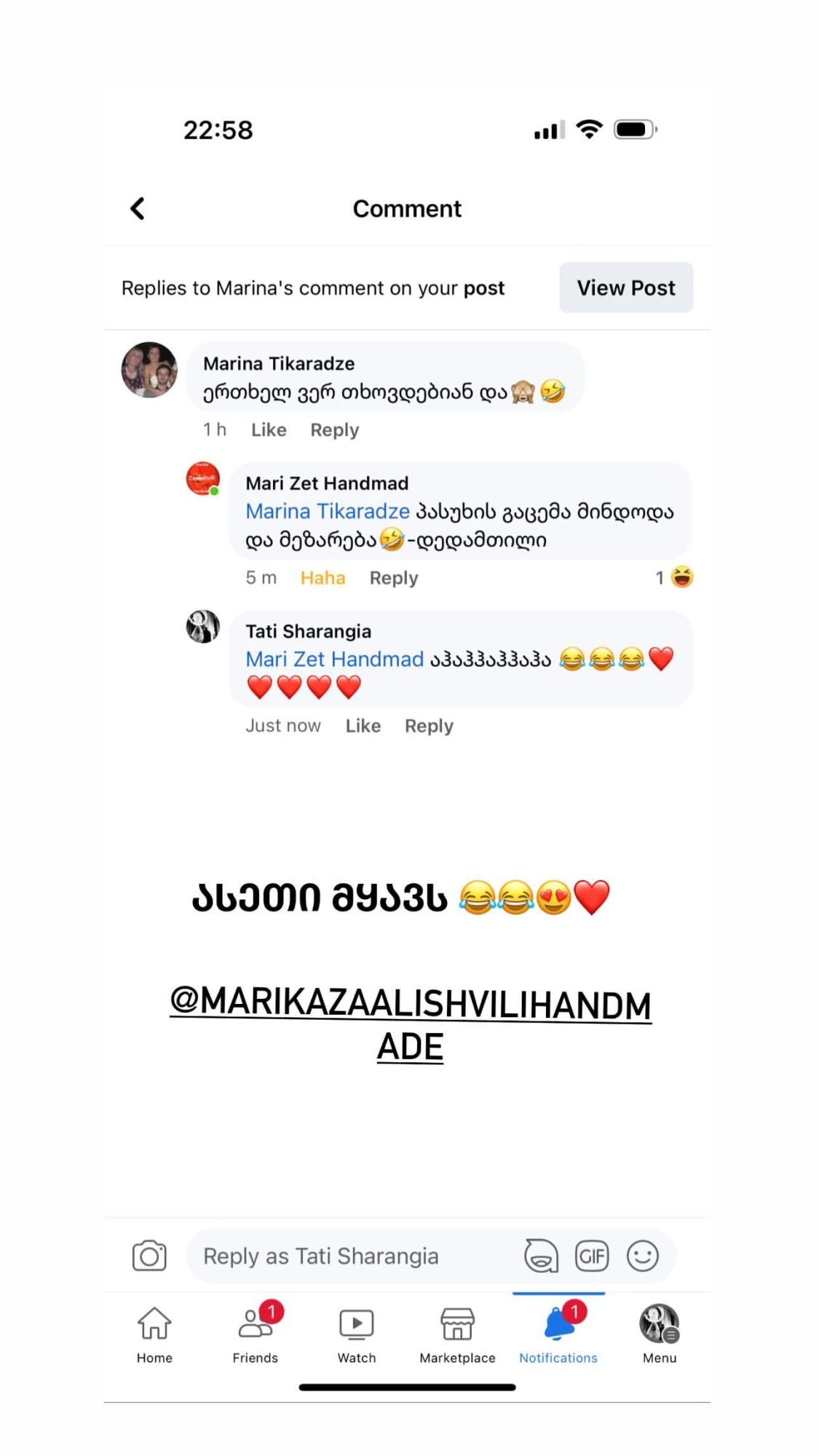
Task: Go to Home tab
Action: tap(154, 1335)
